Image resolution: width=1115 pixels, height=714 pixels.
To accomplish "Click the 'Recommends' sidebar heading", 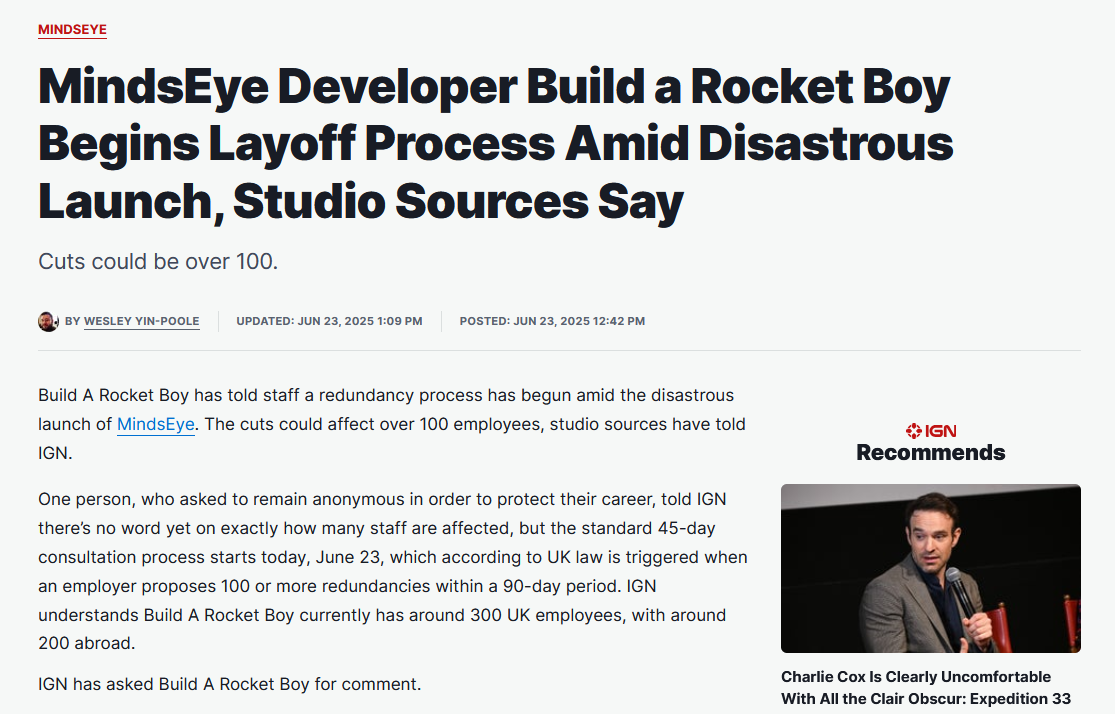I will 931,452.
